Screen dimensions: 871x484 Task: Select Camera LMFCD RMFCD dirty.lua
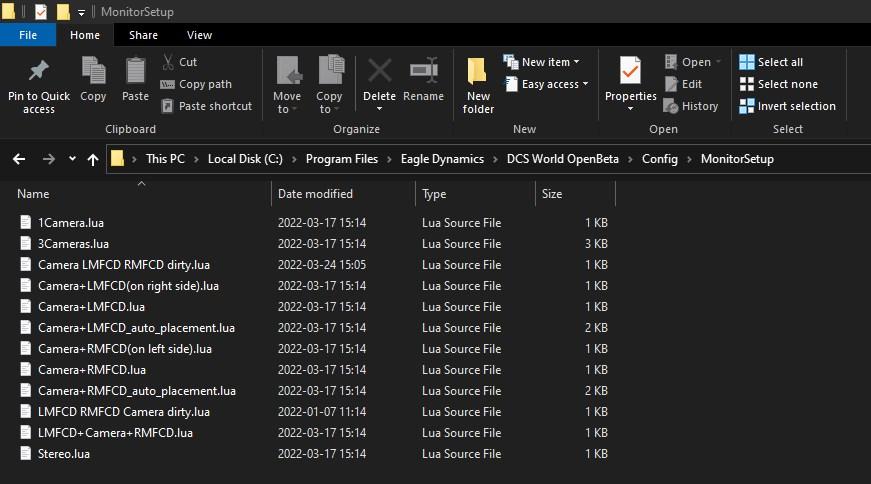click(x=124, y=265)
